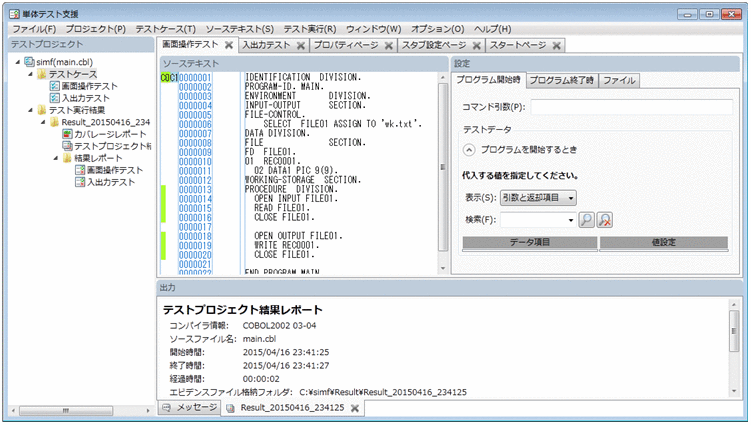This screenshot has height=425, width=751.
Task: Click icon of 画面操作テスト under テストケース
Action: coord(55,86)
